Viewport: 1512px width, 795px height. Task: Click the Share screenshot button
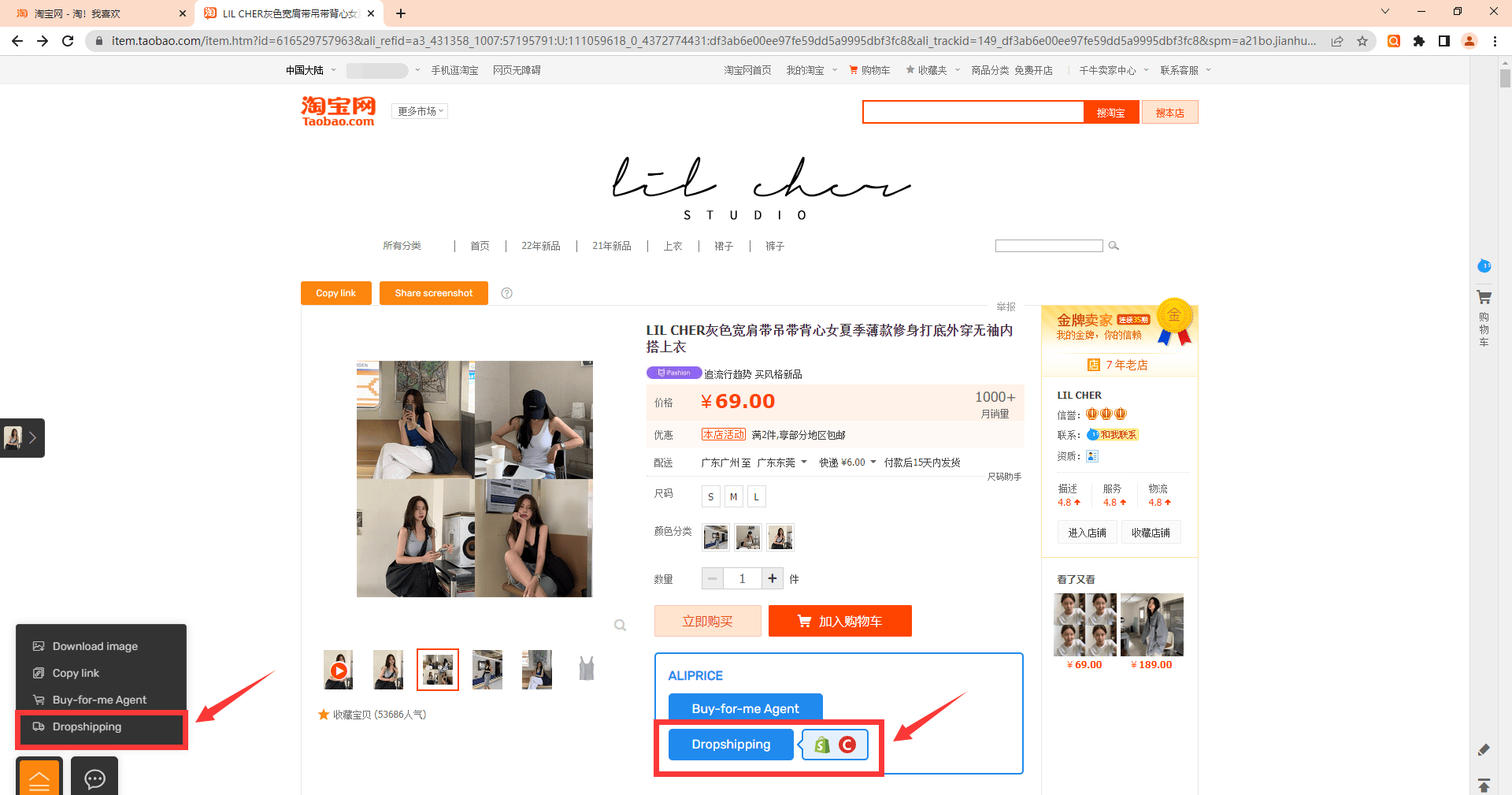click(434, 293)
